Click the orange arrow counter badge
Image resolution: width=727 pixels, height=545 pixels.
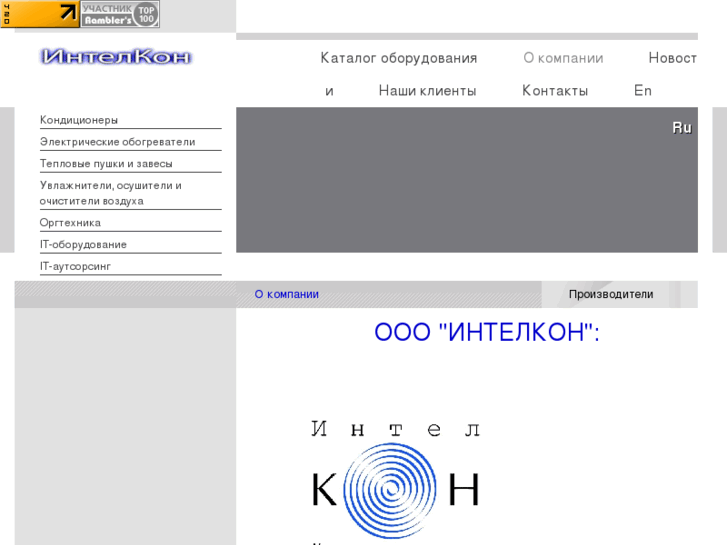click(x=40, y=14)
